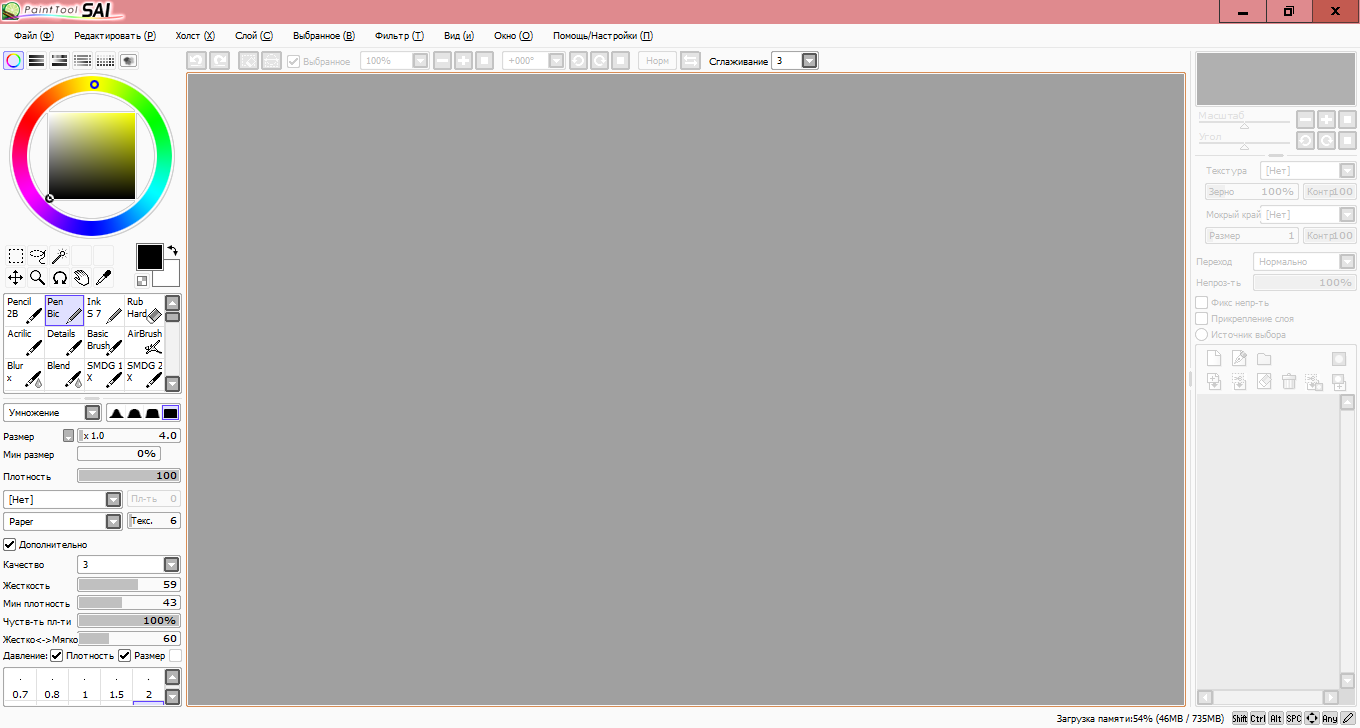Swap foreground and background colors arrow
This screenshot has height=728, width=1360.
coord(172,250)
